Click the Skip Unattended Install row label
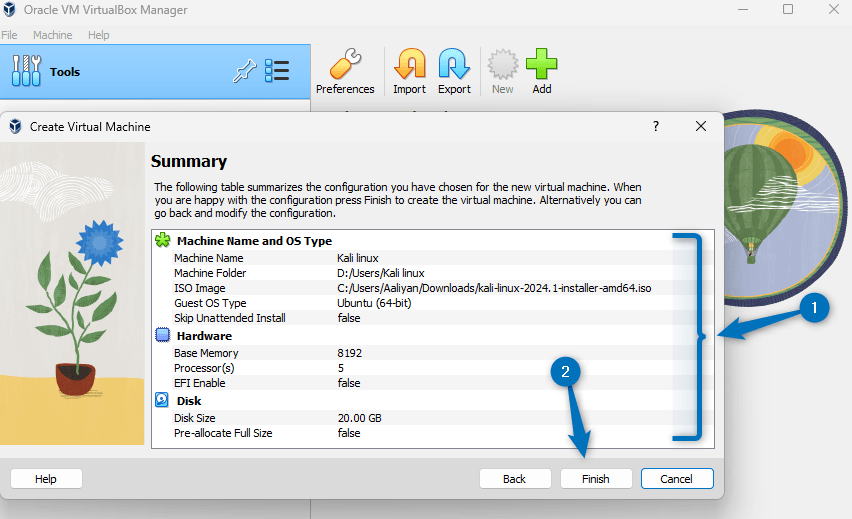The image size is (852, 519). pyautogui.click(x=229, y=318)
